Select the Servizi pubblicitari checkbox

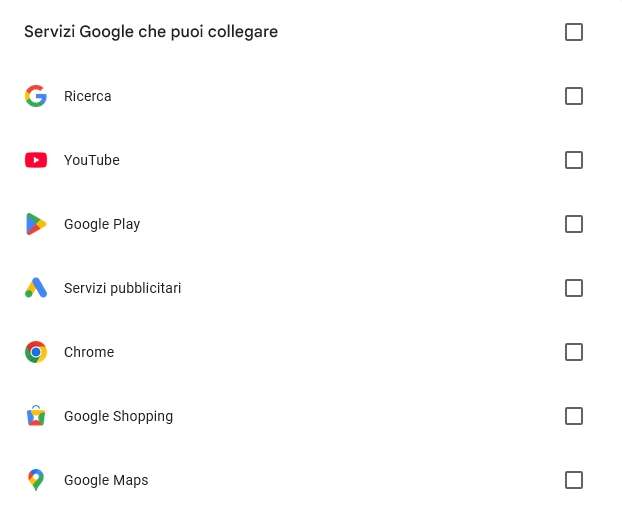(x=574, y=288)
